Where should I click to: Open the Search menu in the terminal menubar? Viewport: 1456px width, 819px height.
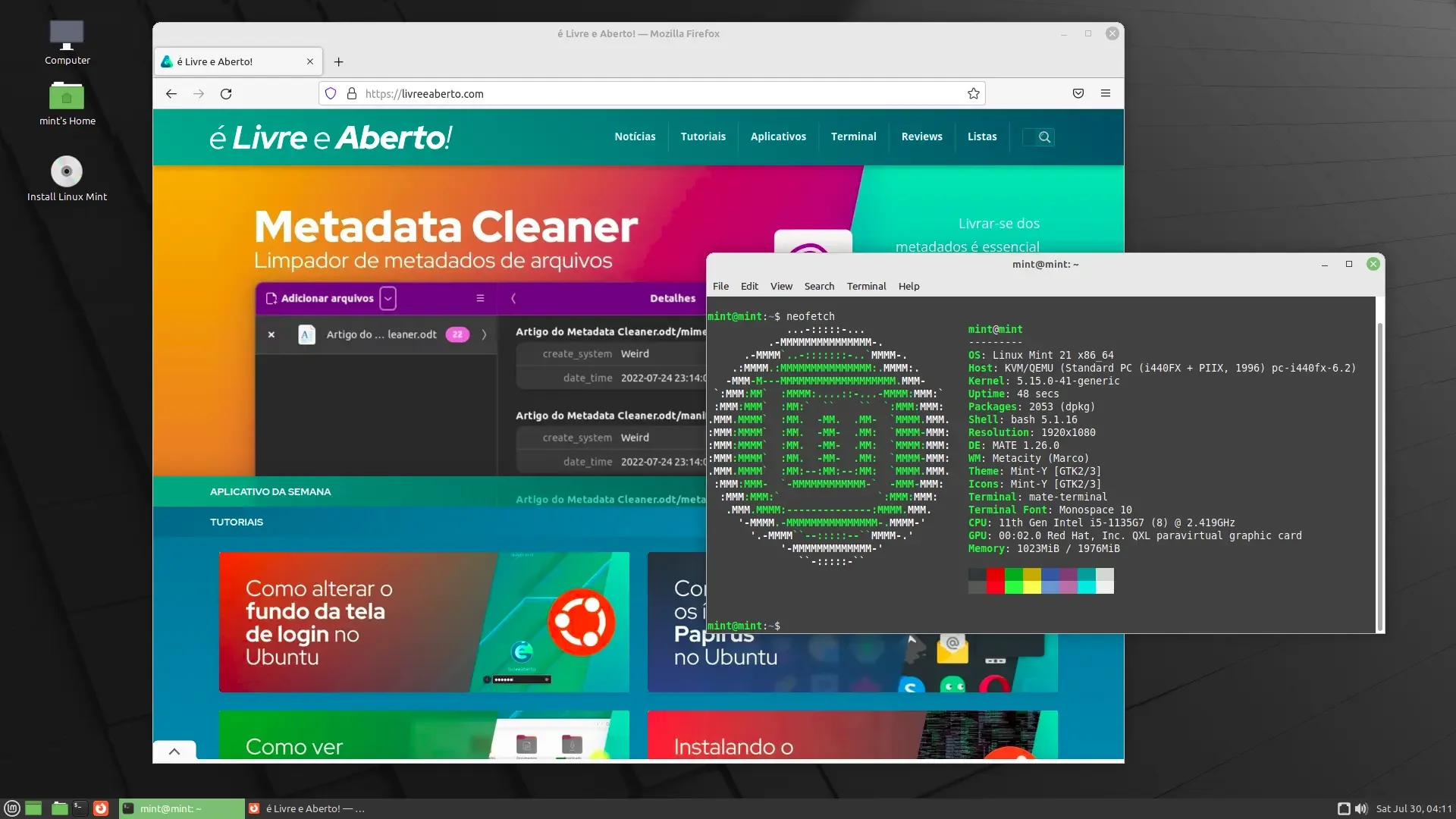click(819, 287)
